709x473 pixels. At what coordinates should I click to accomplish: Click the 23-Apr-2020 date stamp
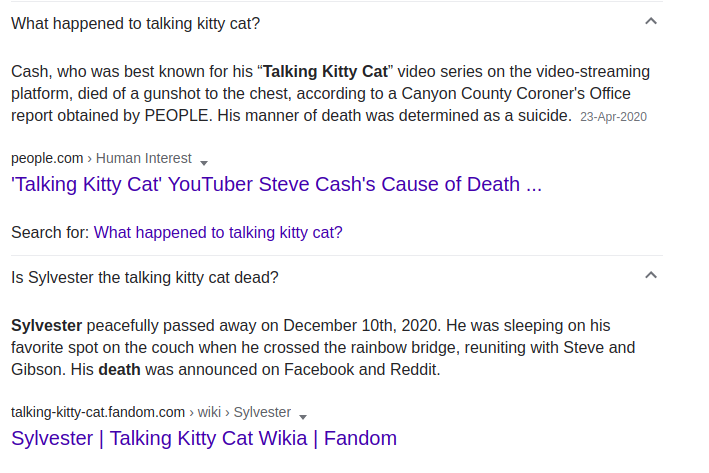coord(614,117)
